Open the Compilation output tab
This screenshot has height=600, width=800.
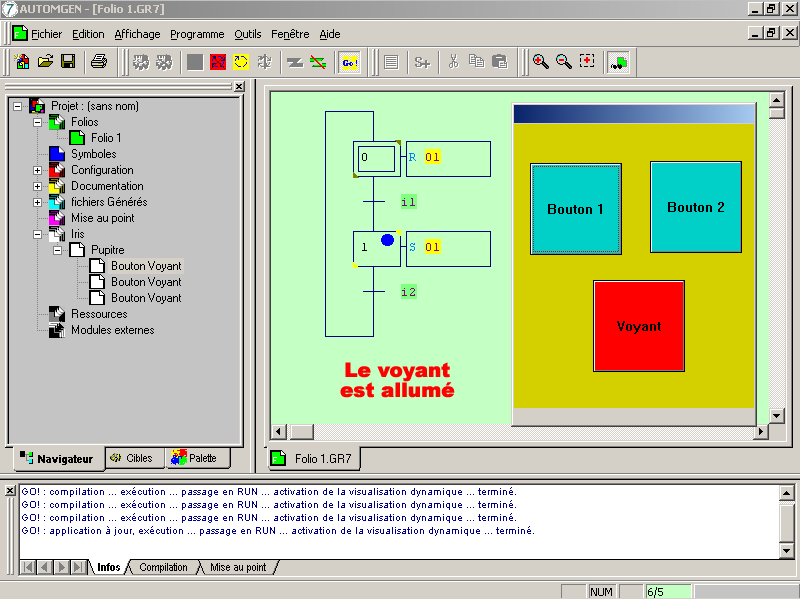(163, 567)
